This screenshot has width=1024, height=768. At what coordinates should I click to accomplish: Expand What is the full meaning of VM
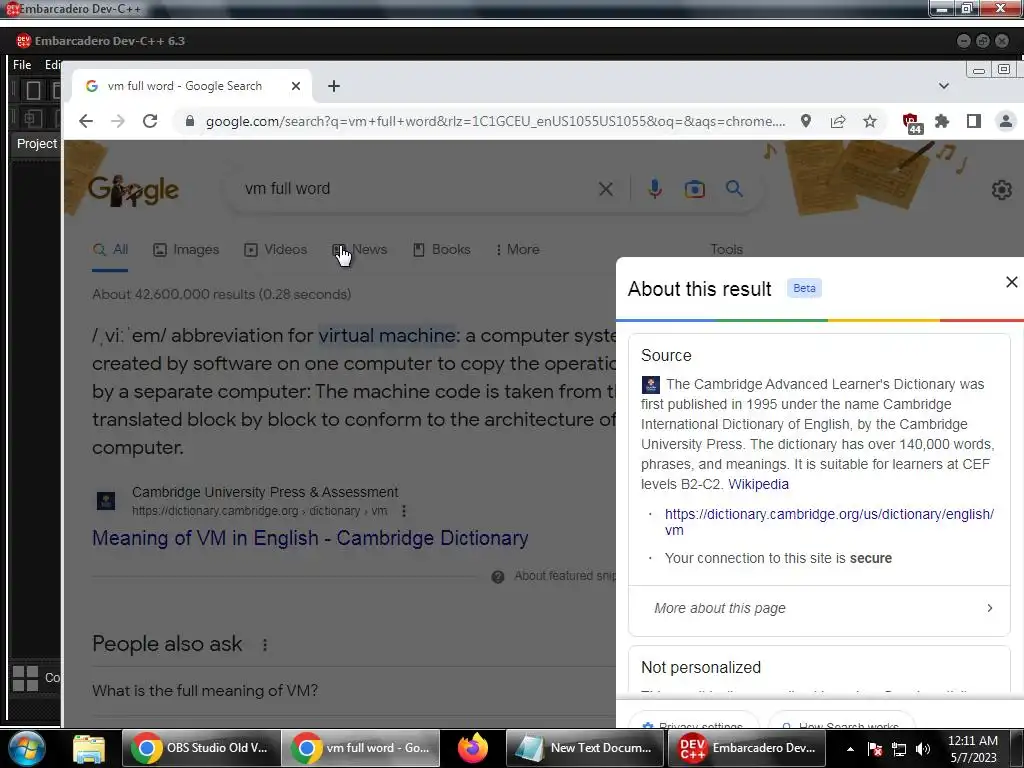353,691
